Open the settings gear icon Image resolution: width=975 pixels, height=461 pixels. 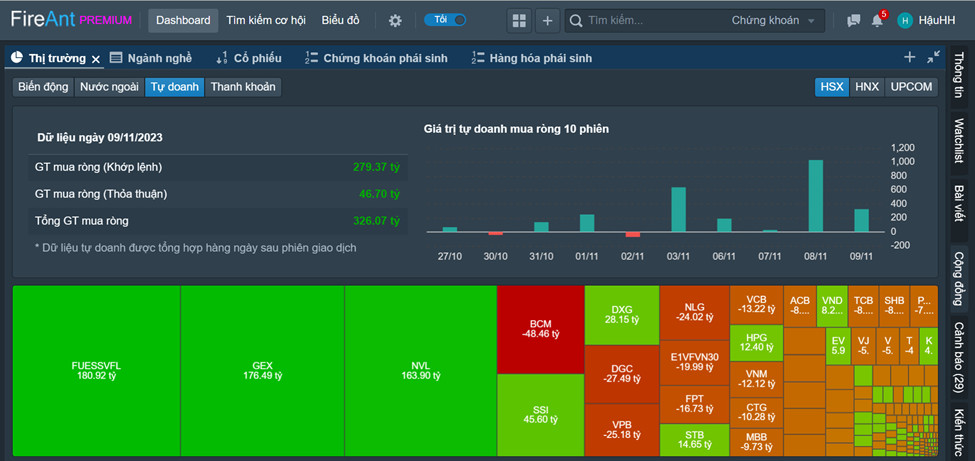click(395, 20)
